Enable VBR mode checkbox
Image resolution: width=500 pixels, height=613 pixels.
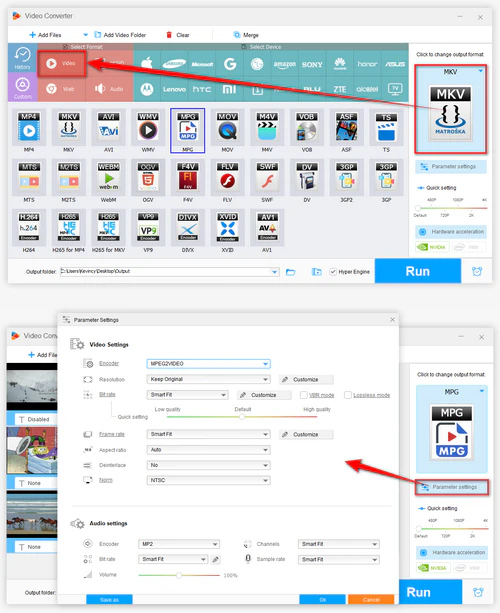point(303,395)
